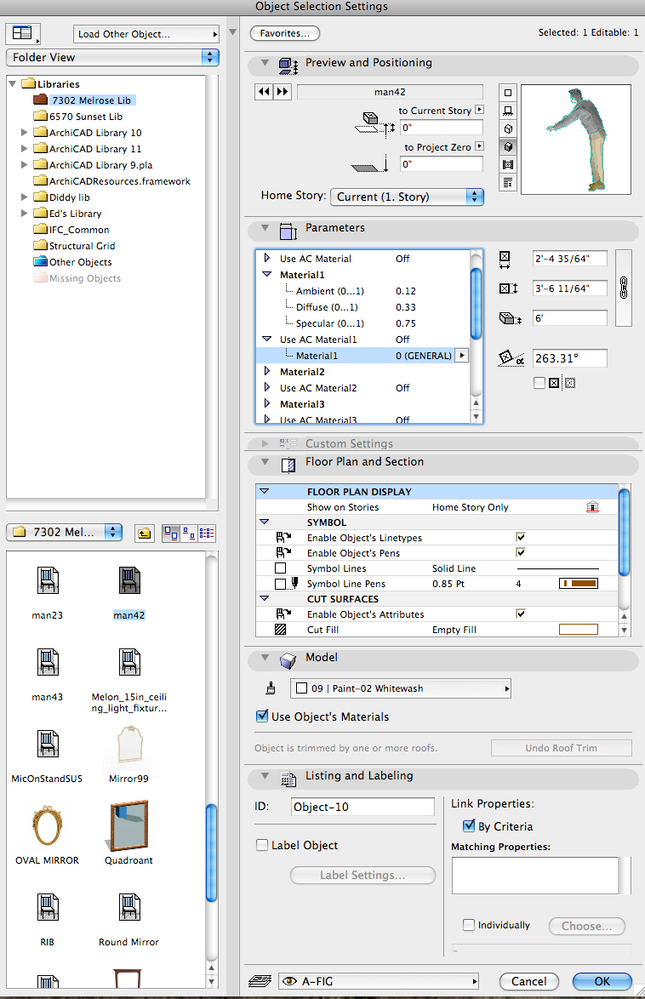Click the dimension chain link icon
The image size is (645, 999).
pyautogui.click(x=623, y=288)
